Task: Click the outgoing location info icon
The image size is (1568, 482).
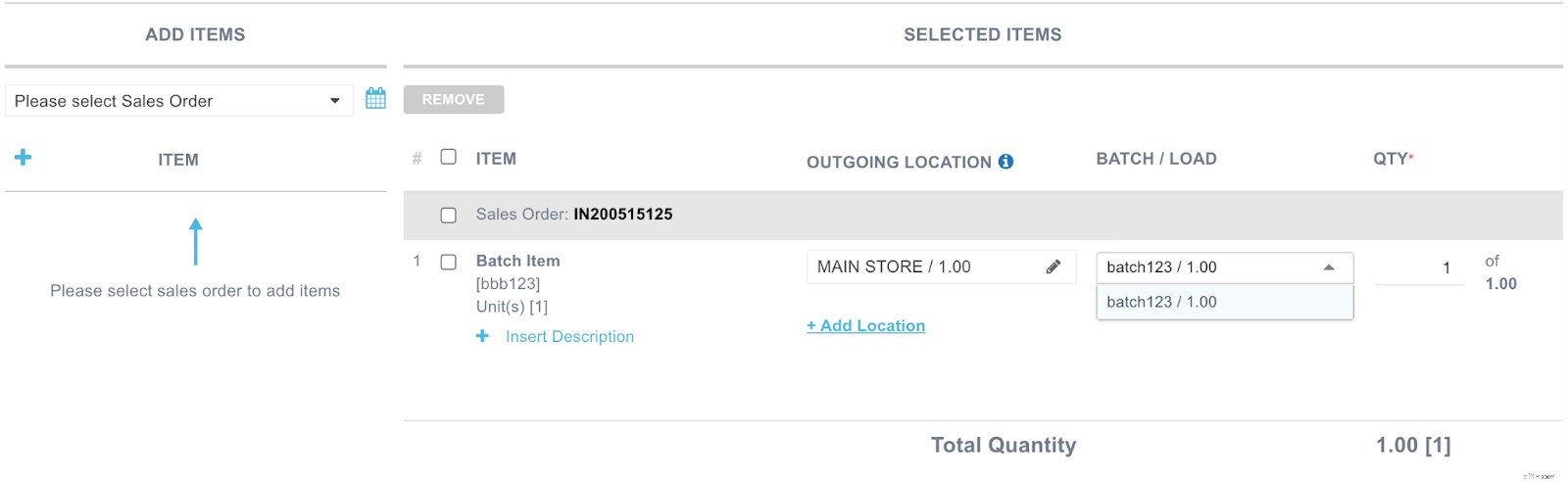Action: coord(1005,162)
